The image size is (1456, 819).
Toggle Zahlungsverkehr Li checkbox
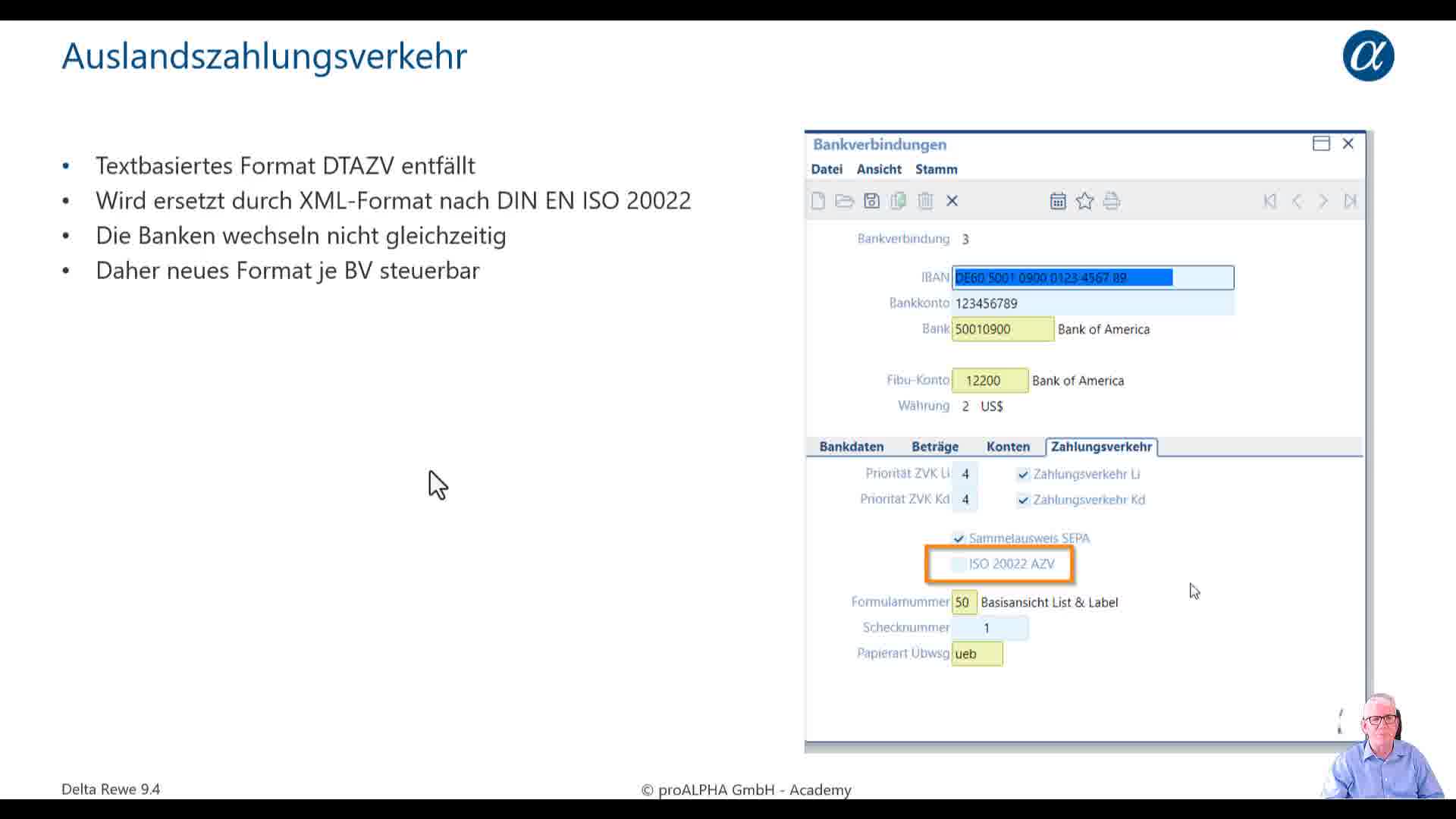pos(1022,473)
